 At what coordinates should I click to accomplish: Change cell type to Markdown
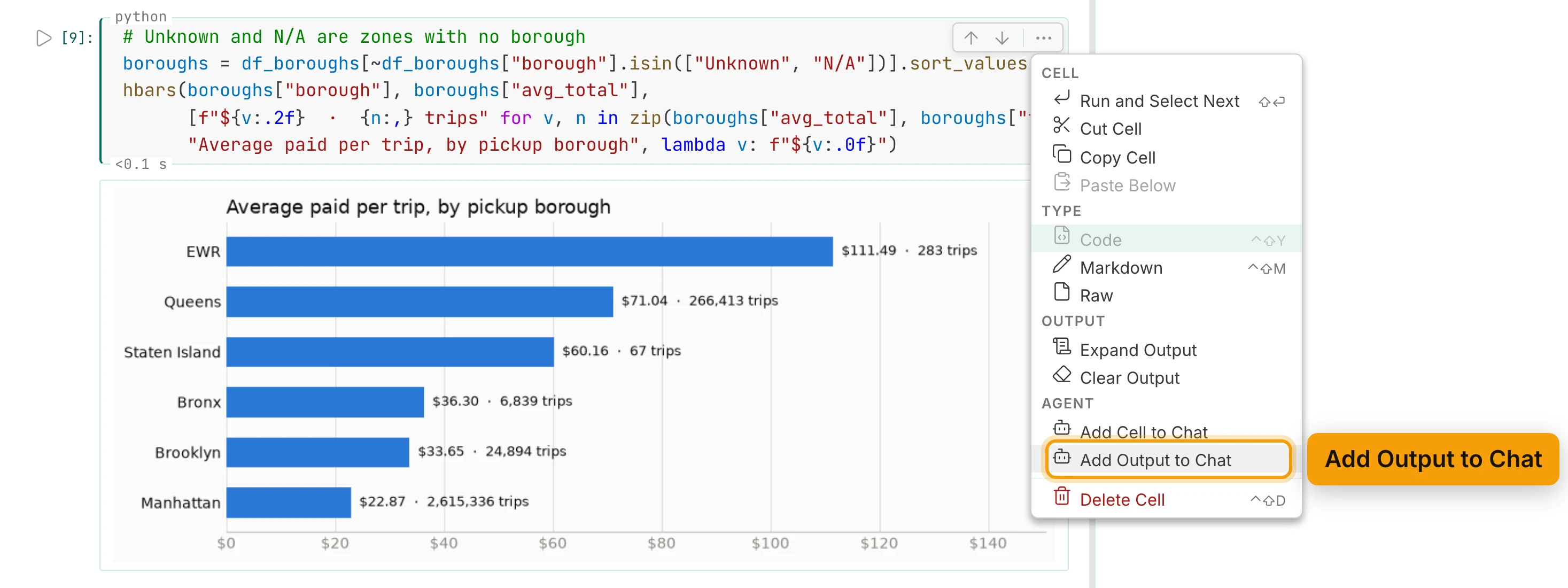[1167, 268]
